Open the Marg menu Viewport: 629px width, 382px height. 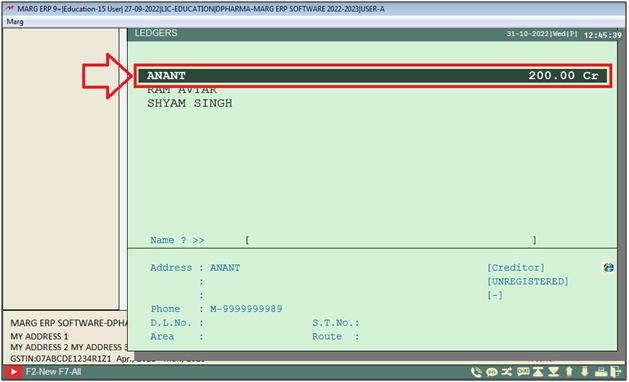(x=15, y=22)
